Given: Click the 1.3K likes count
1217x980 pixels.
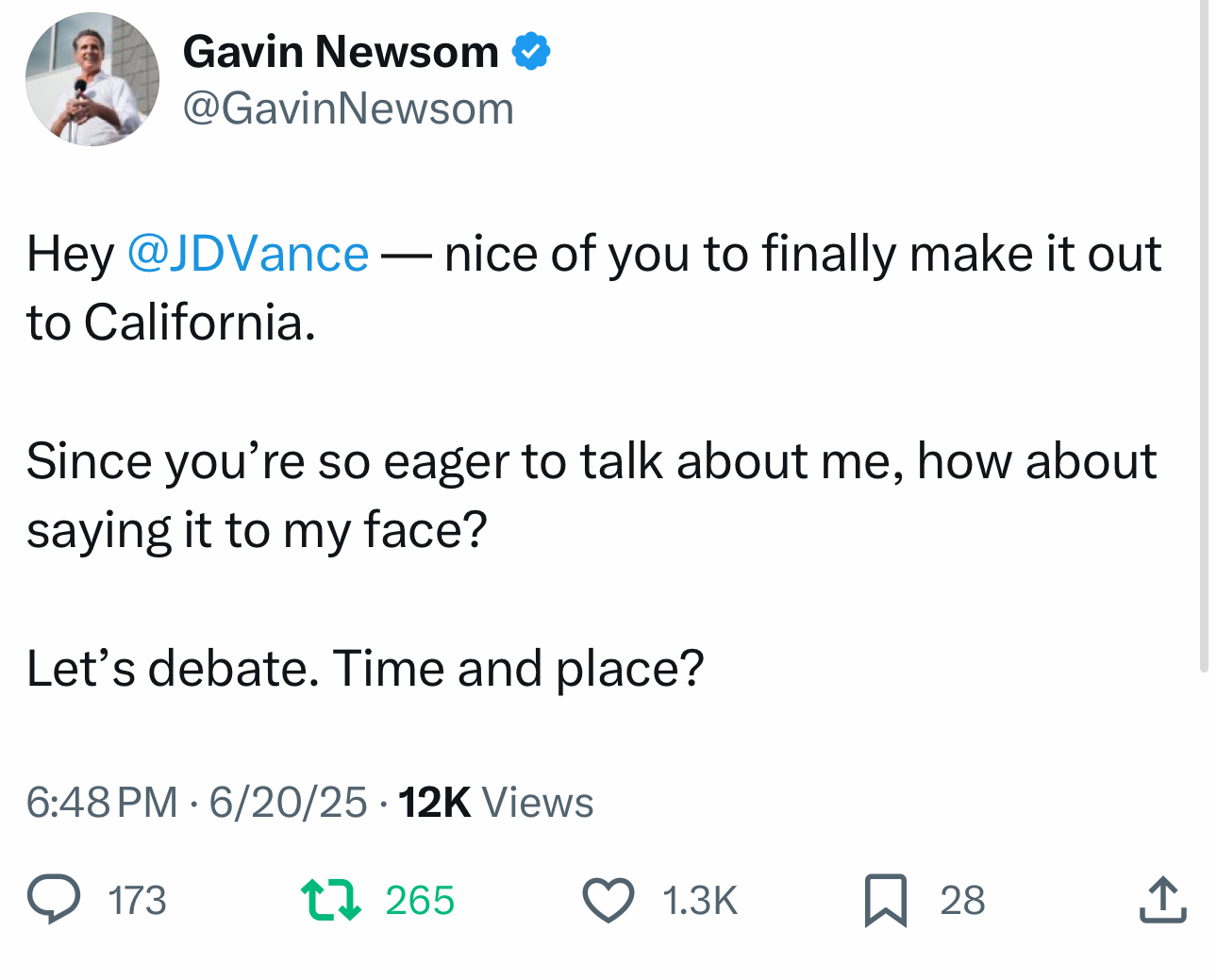Looking at the screenshot, I should tap(699, 900).
